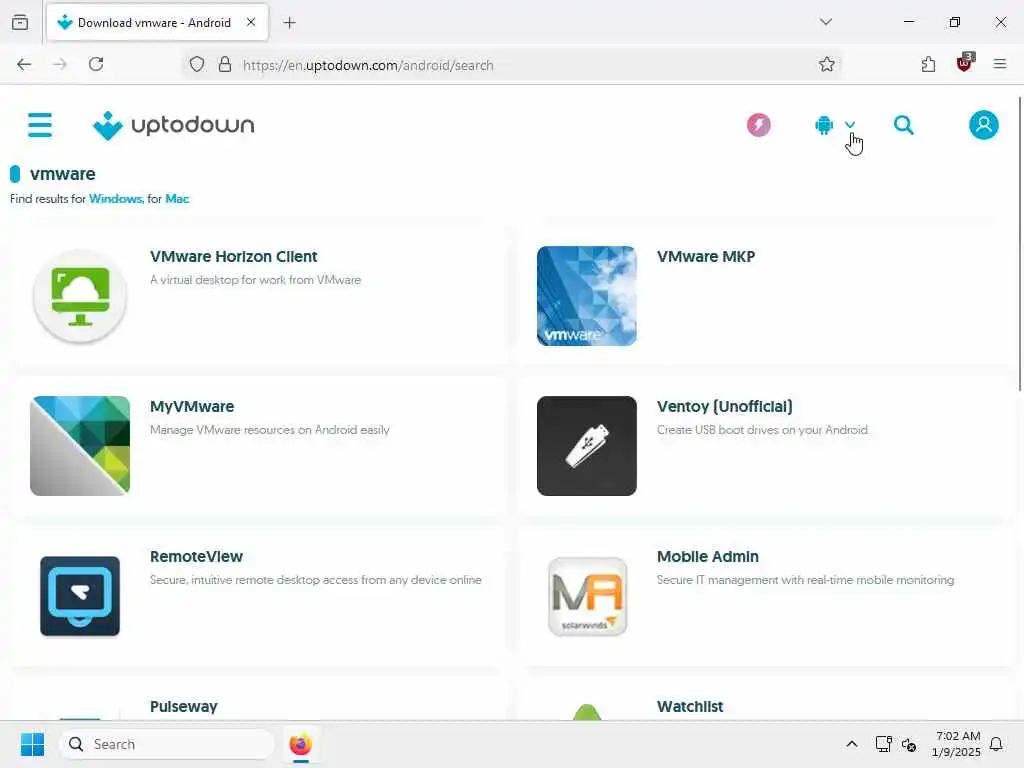Show site security padlock info
This screenshot has height=768, width=1024.
(225, 64)
